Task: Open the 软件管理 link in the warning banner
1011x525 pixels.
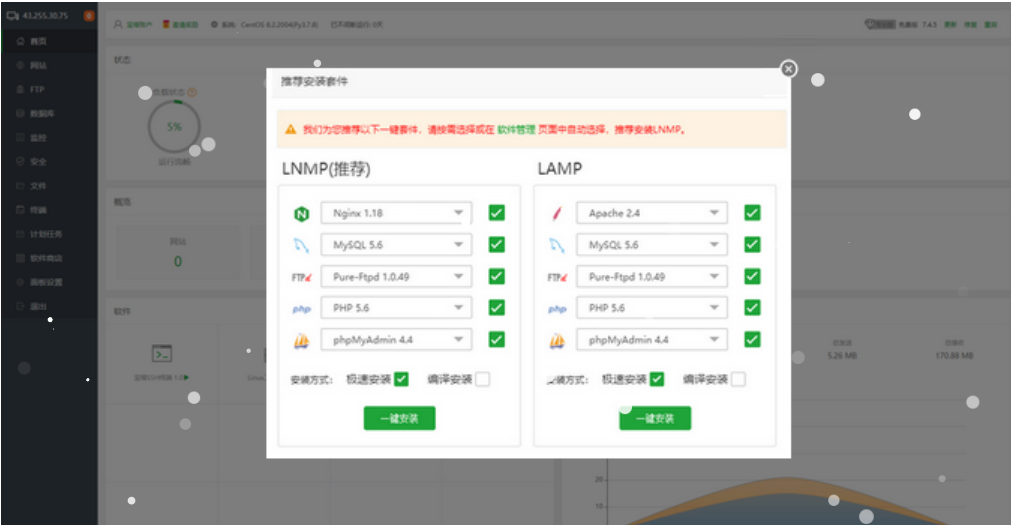Action: pos(516,130)
